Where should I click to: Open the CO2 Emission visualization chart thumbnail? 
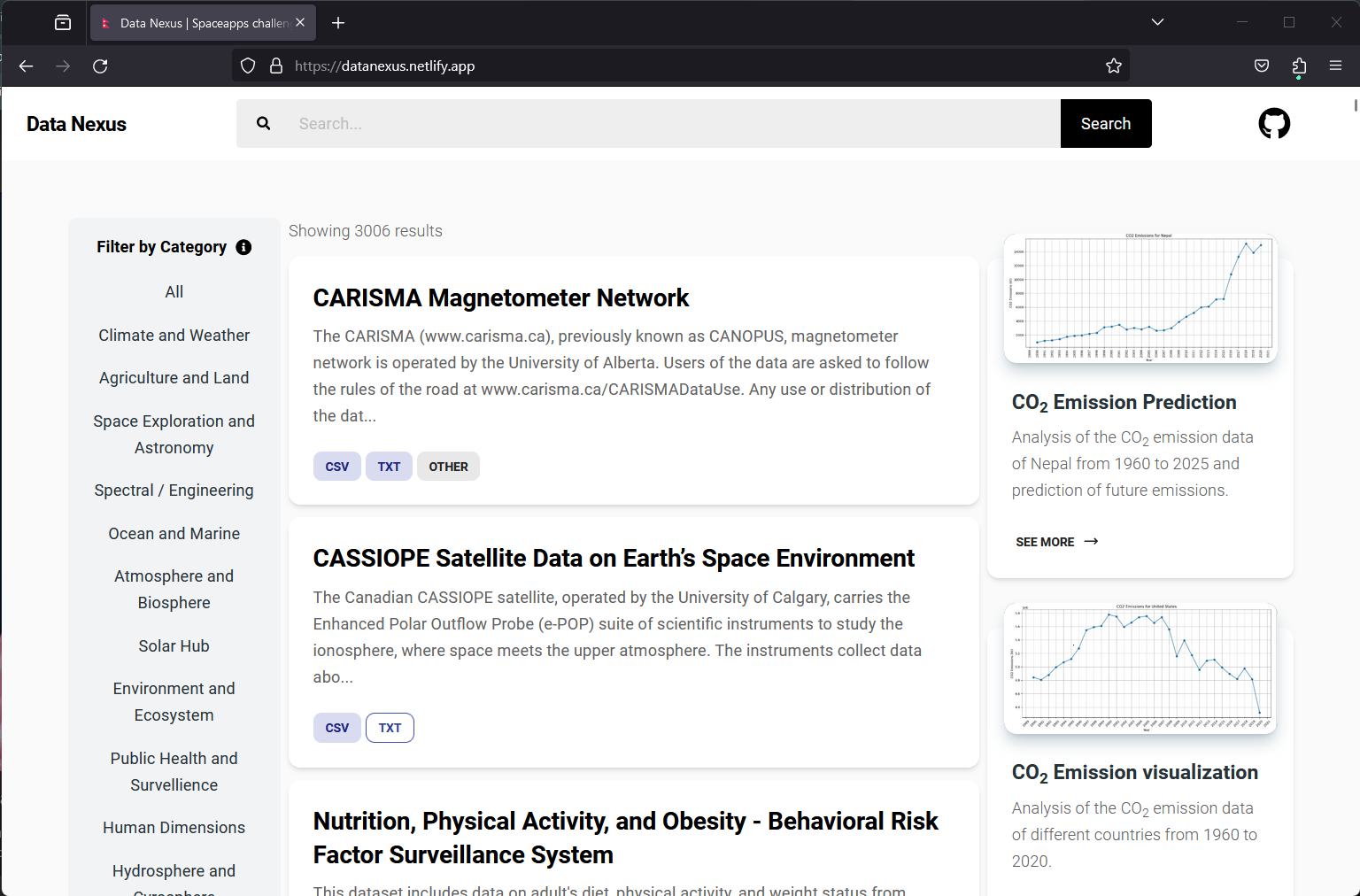pyautogui.click(x=1140, y=668)
